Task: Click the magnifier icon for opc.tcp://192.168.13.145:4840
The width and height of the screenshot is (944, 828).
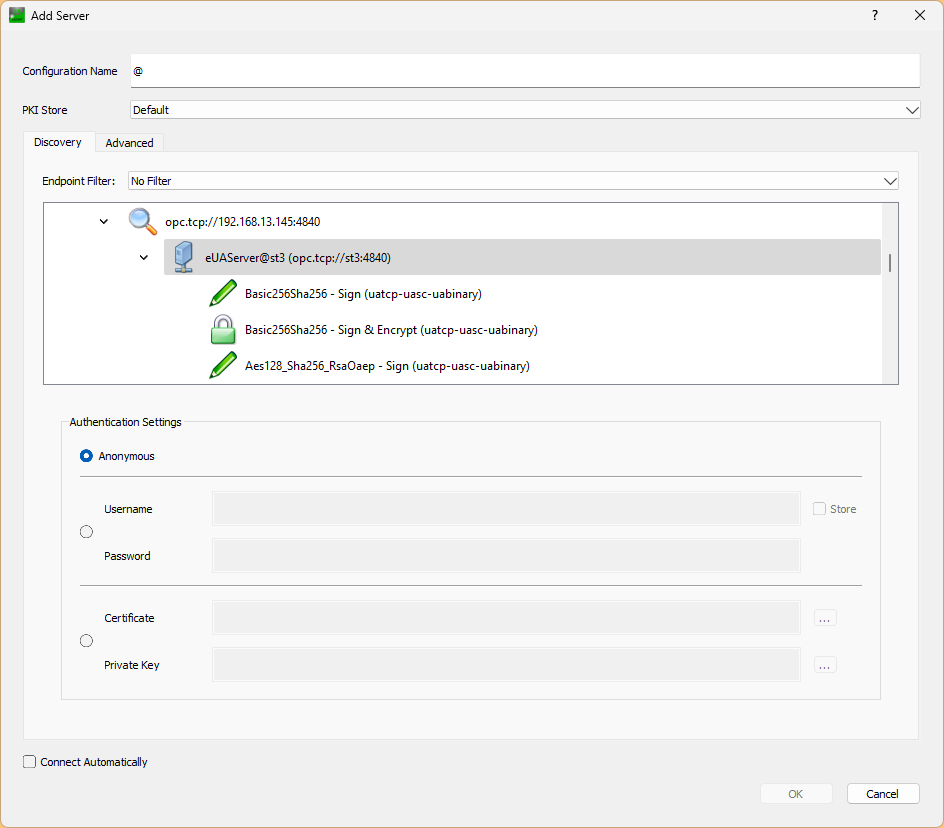Action: pos(143,221)
